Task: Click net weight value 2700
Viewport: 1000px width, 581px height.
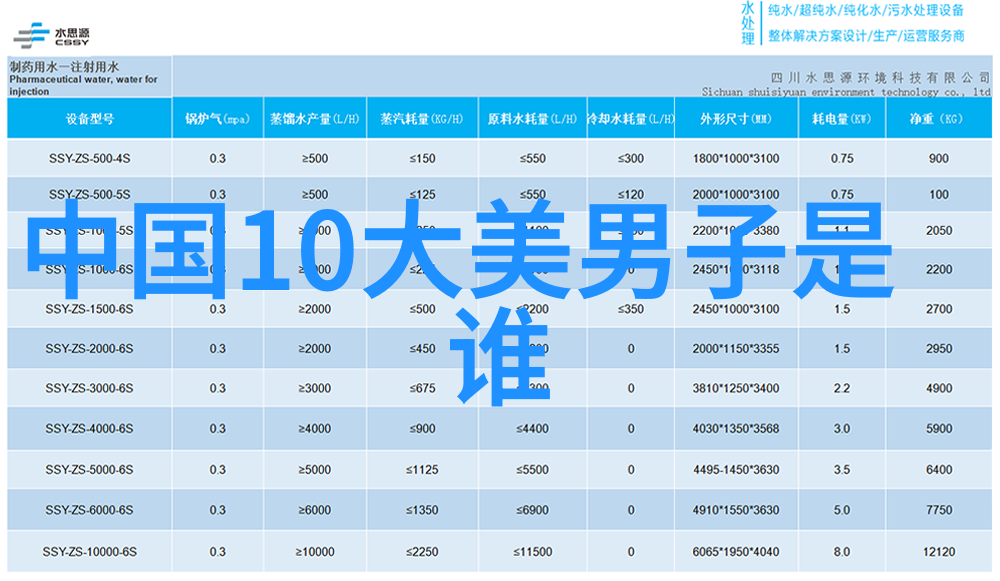Action: pos(939,309)
